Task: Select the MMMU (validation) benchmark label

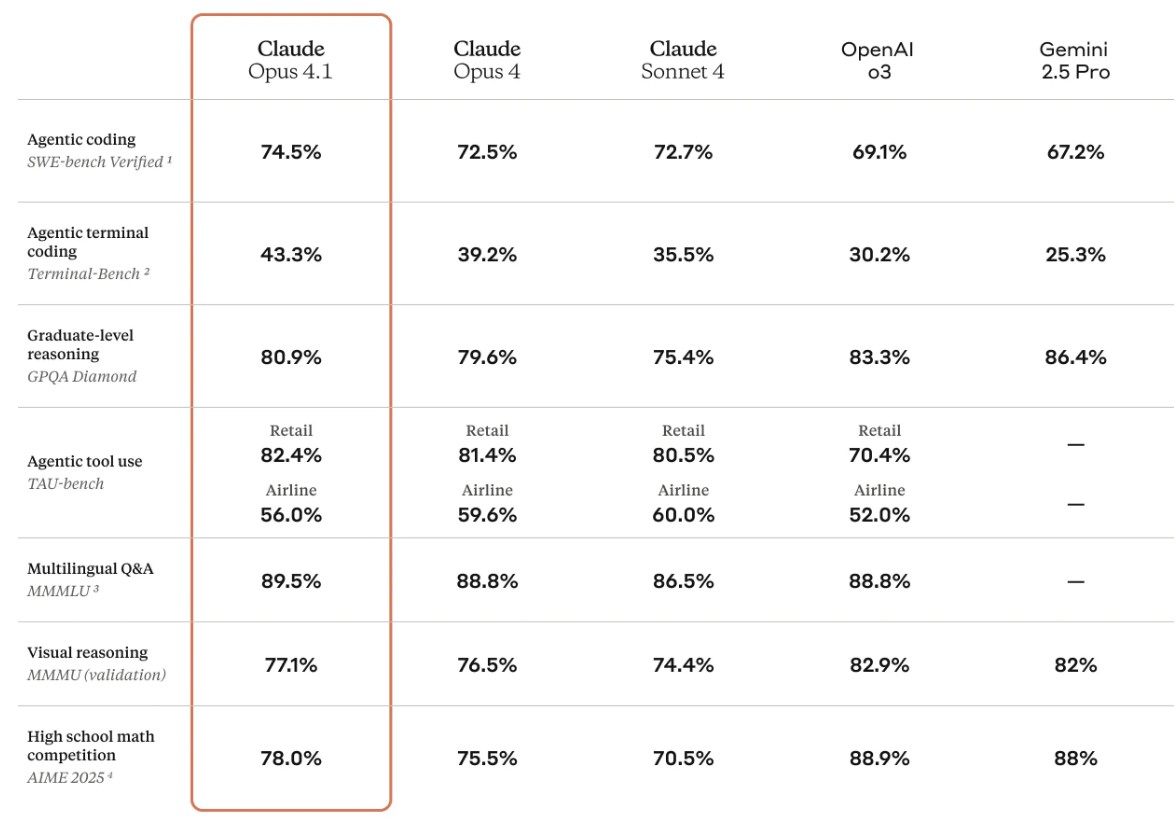Action: (x=96, y=675)
